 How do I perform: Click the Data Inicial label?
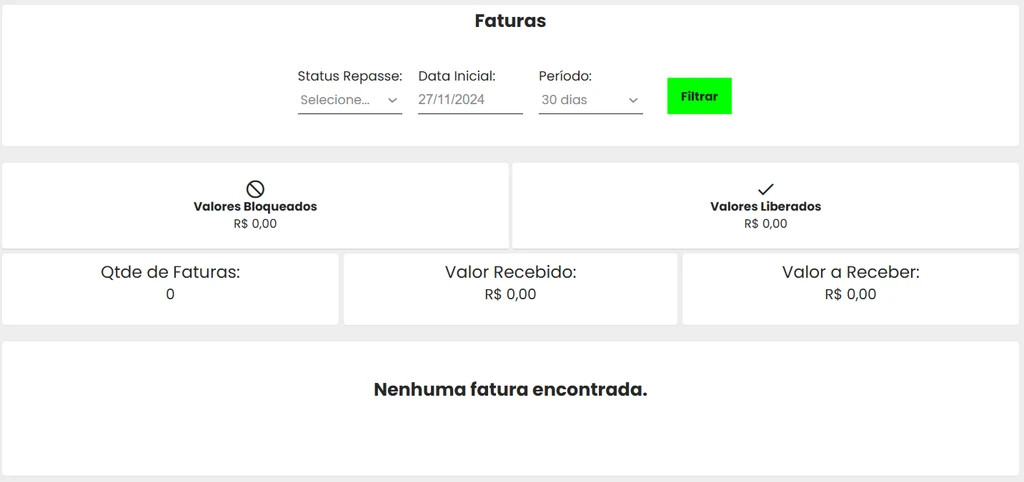(x=457, y=76)
